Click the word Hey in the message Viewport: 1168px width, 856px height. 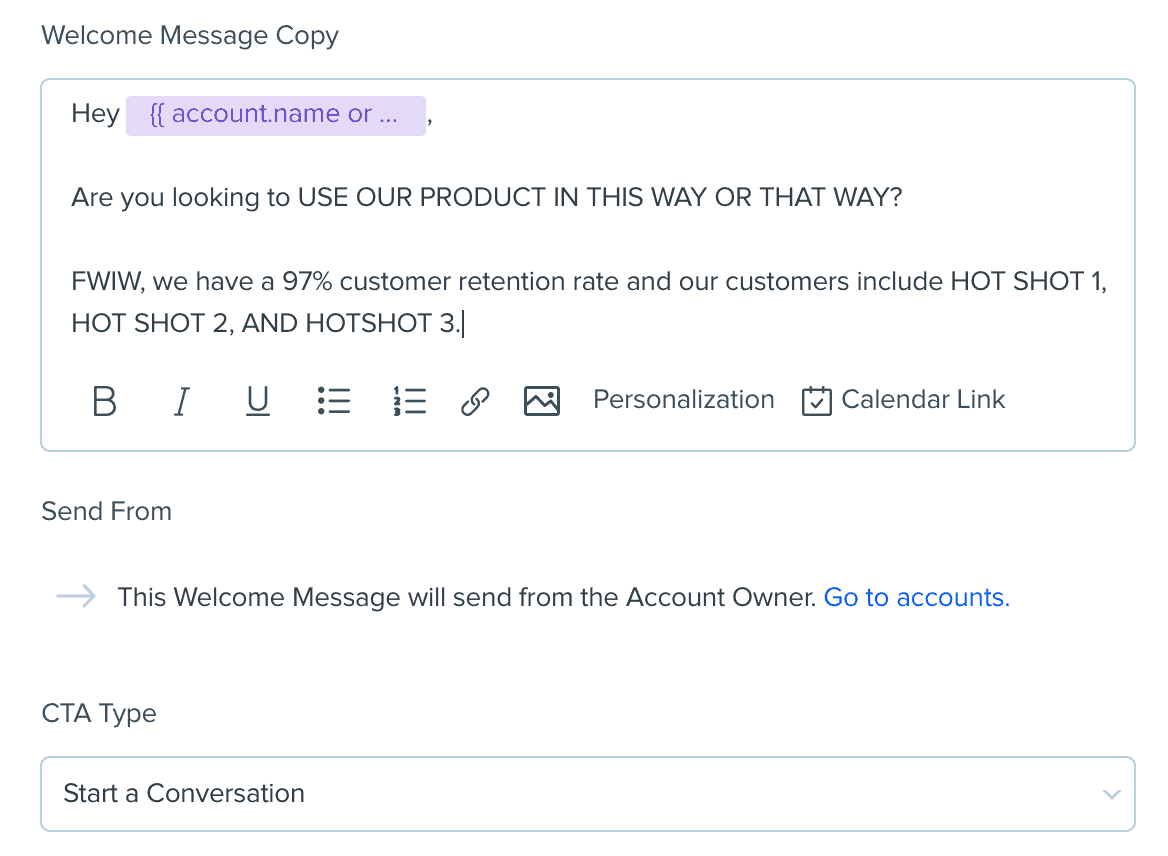(95, 115)
